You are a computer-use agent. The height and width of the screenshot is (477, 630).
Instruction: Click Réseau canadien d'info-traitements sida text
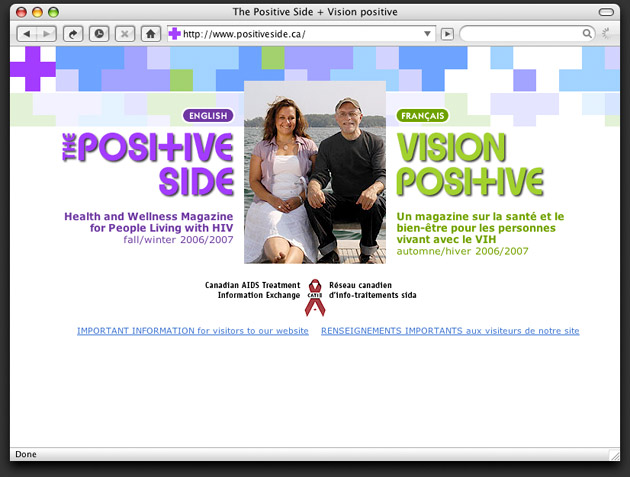(x=372, y=290)
